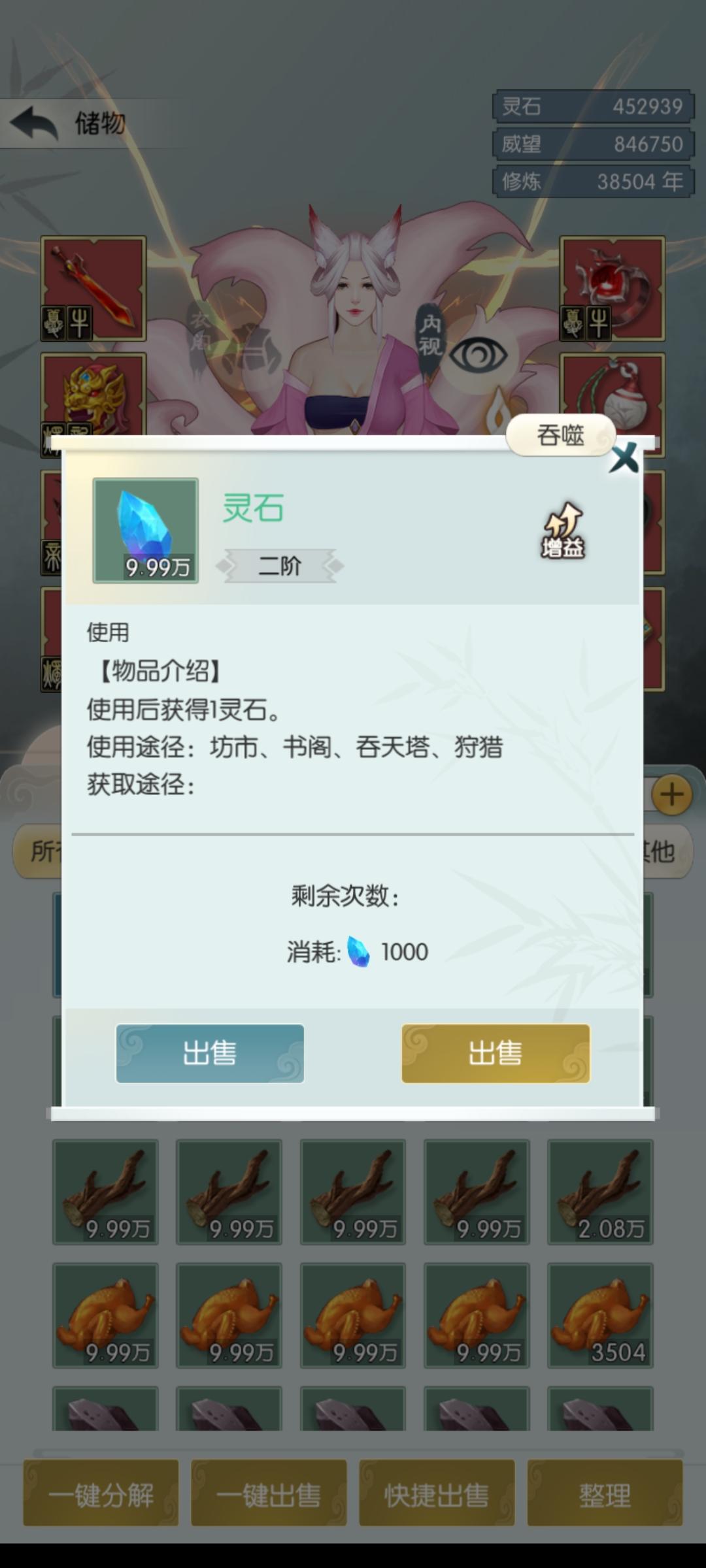Image resolution: width=706 pixels, height=1568 pixels.
Task: Close the 灵石 item popup
Action: click(x=624, y=457)
